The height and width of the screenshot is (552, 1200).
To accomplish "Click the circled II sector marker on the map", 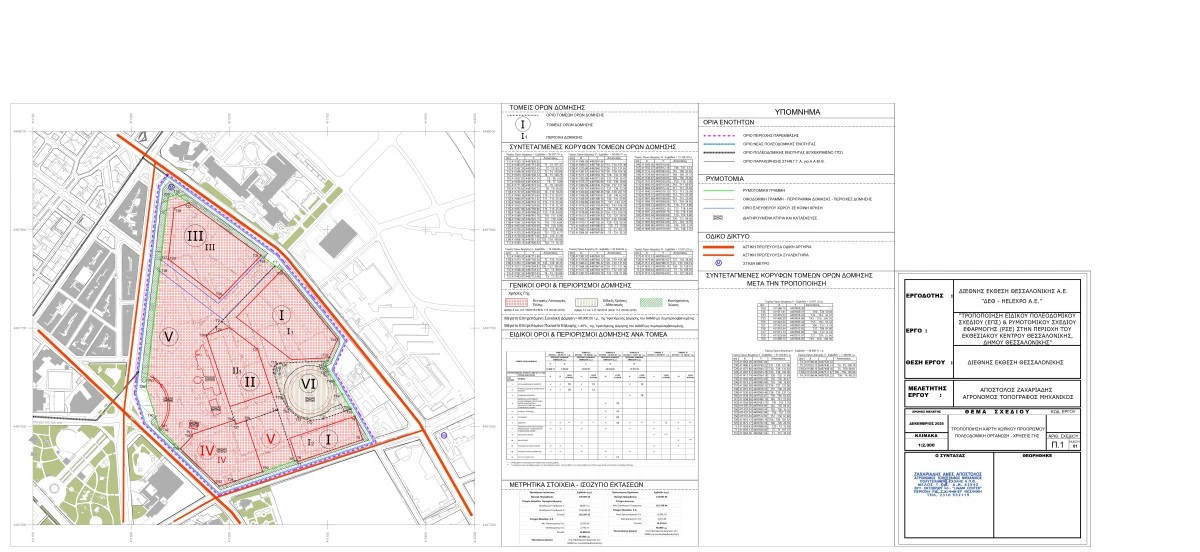I will [x=251, y=383].
